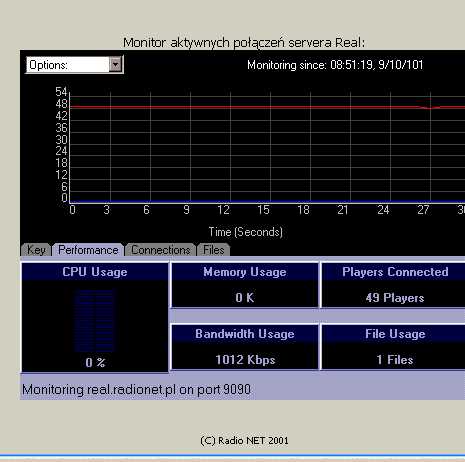Click the 1012 Kbps bandwidth value
The width and height of the screenshot is (465, 462).
coord(245,360)
